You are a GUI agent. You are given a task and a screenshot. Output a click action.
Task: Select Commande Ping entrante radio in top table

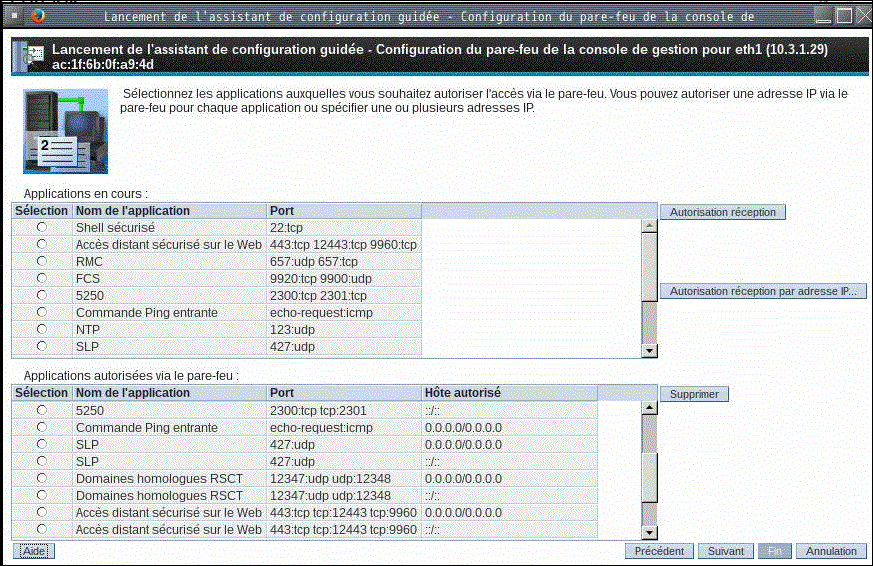click(42, 312)
